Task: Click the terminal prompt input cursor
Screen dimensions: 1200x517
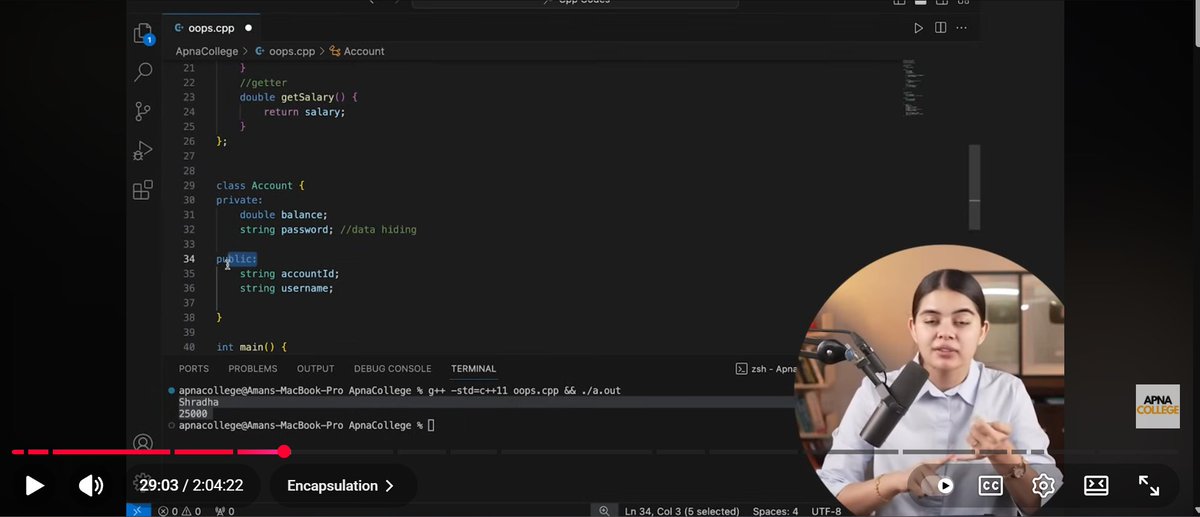Action: [x=431, y=426]
